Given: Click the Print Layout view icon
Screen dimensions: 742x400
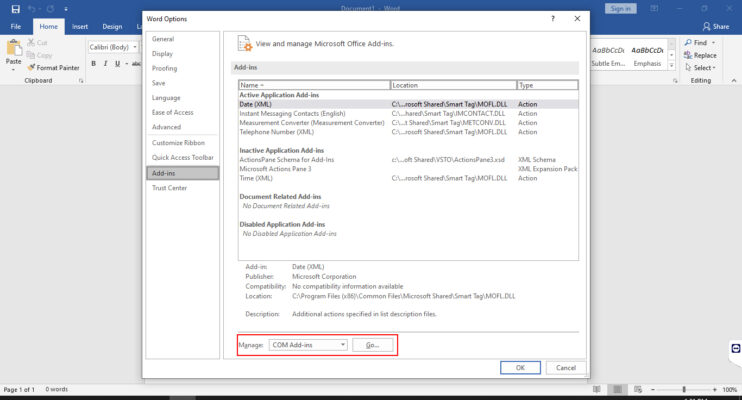Looking at the screenshot, I should click(x=618, y=389).
